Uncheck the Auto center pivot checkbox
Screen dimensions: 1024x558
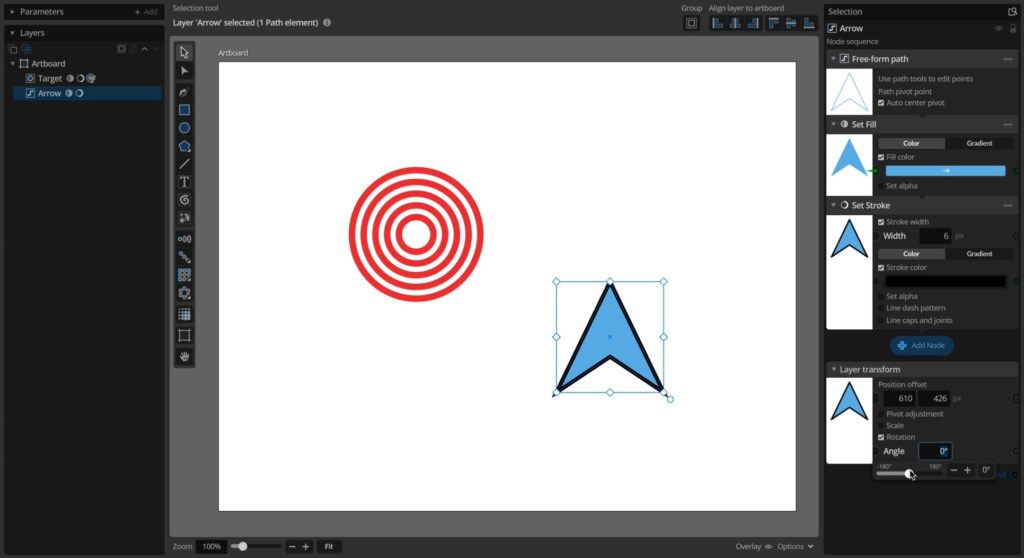pos(881,103)
